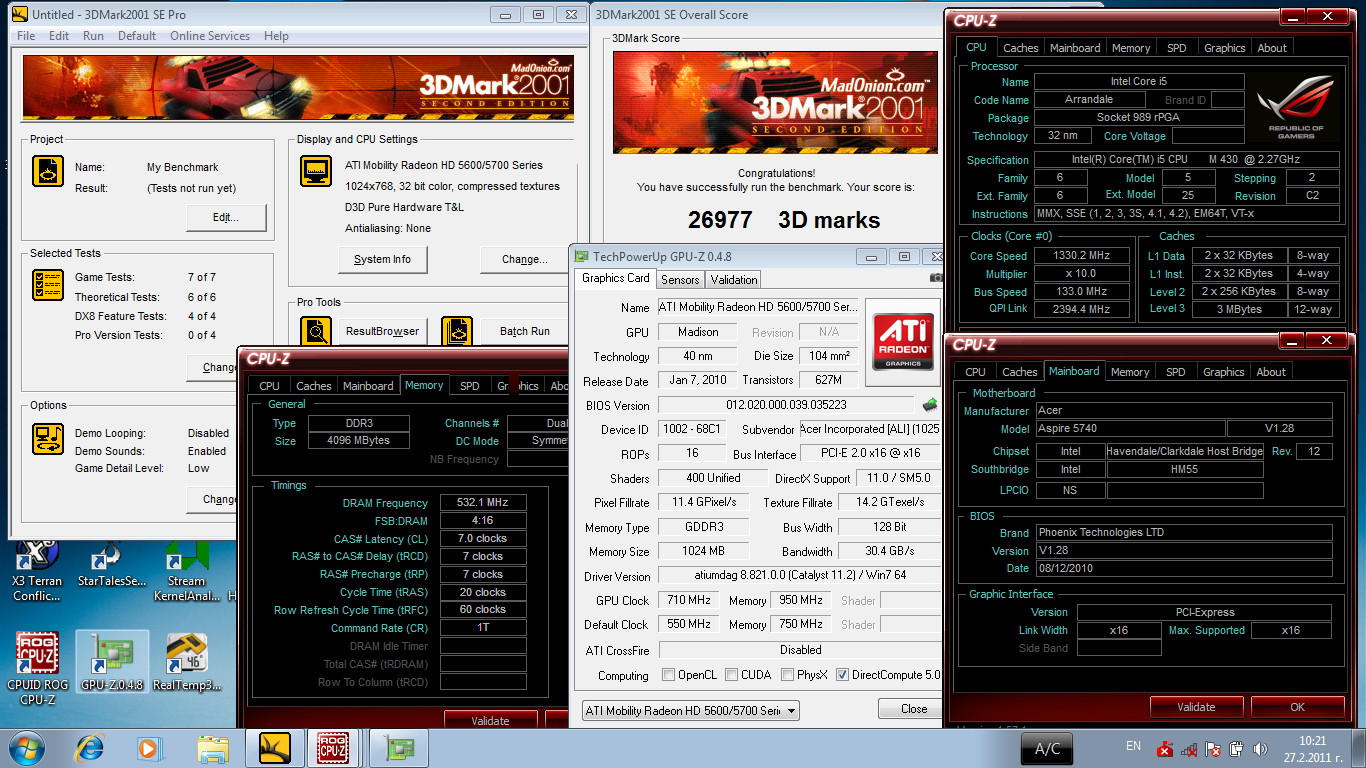This screenshot has height=768, width=1366.
Task: Click the power plug tray icon
Action: point(1236,749)
